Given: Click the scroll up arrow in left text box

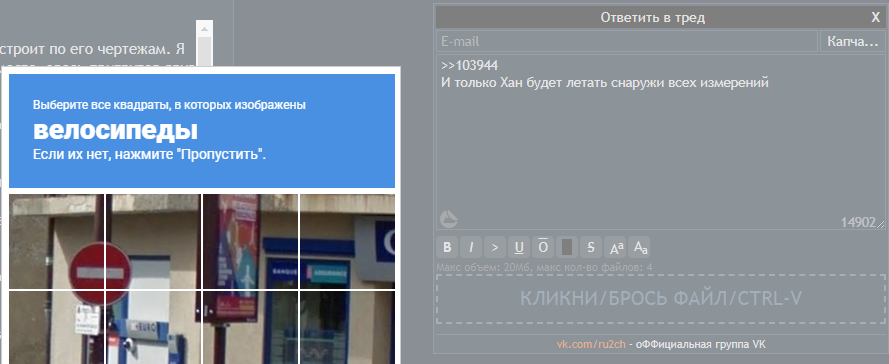Looking at the screenshot, I should tap(204, 28).
